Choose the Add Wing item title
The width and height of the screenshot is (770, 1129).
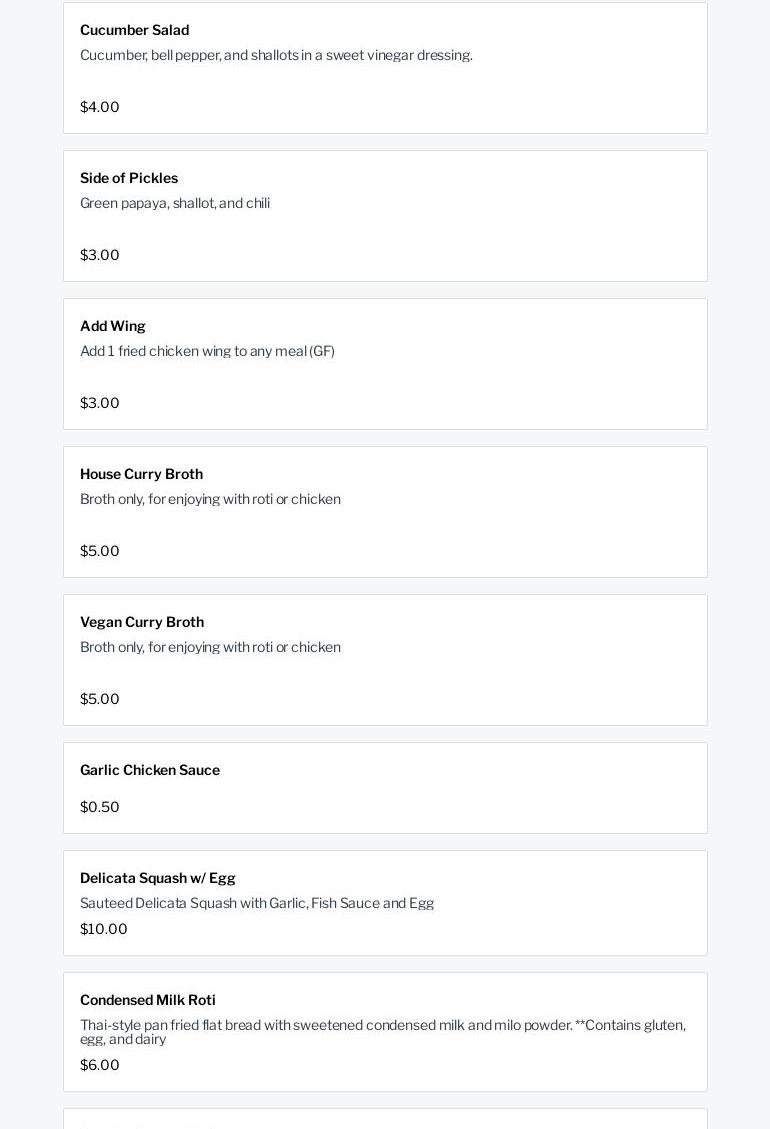[113, 326]
